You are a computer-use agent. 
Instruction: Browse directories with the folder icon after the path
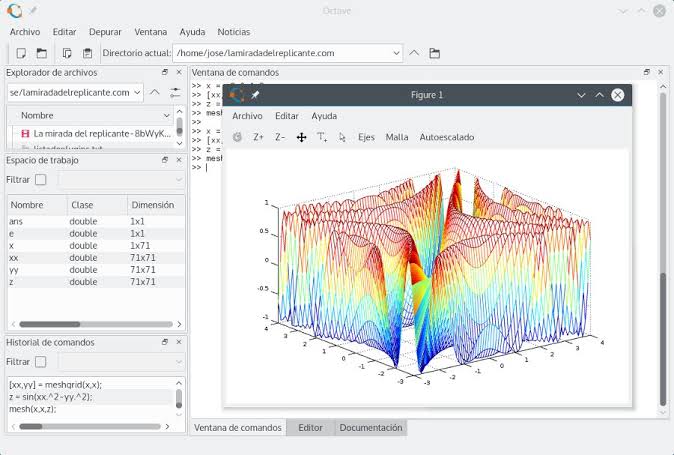435,53
